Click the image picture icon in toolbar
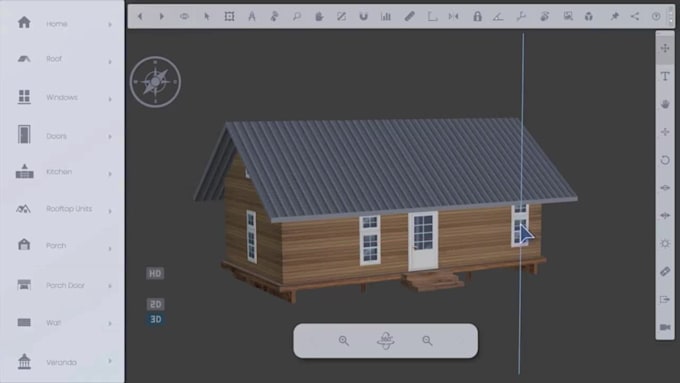680x383 pixels. 568,16
